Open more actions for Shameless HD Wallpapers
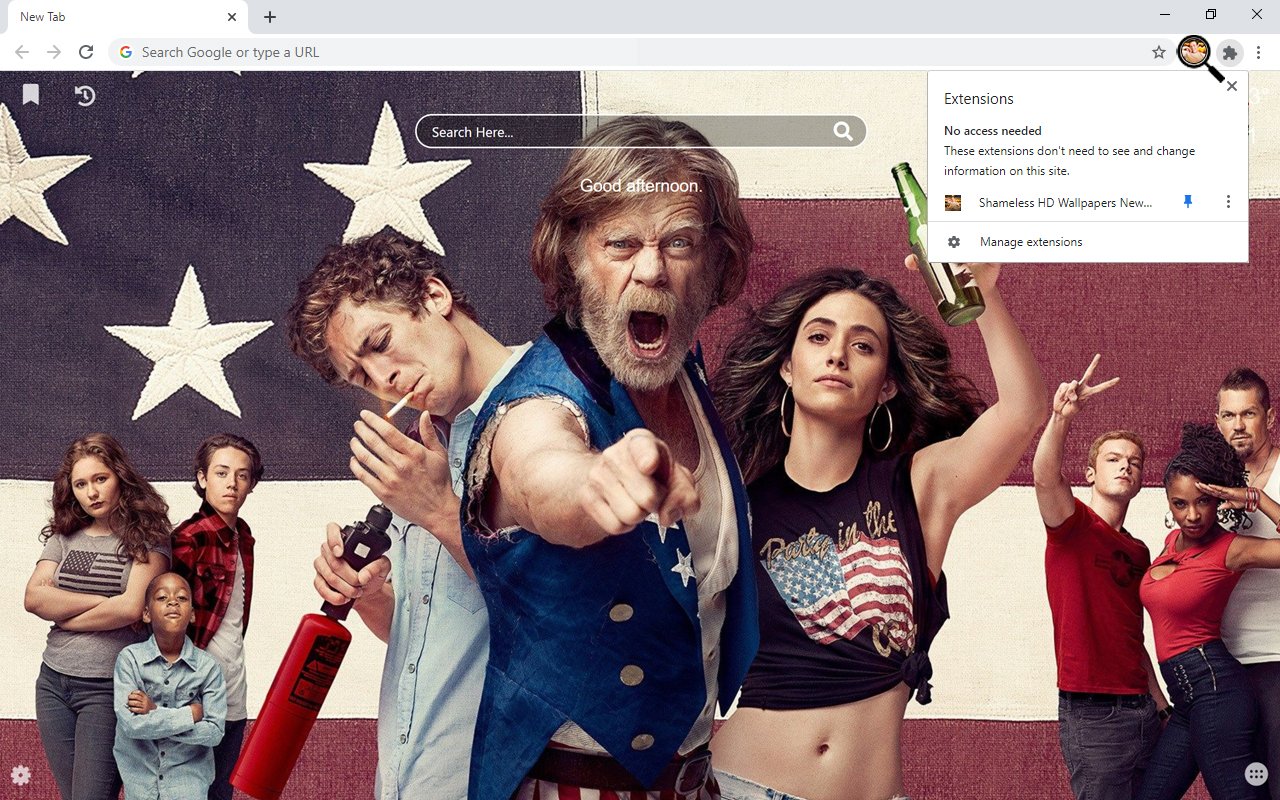Viewport: 1280px width, 800px height. pos(1228,202)
